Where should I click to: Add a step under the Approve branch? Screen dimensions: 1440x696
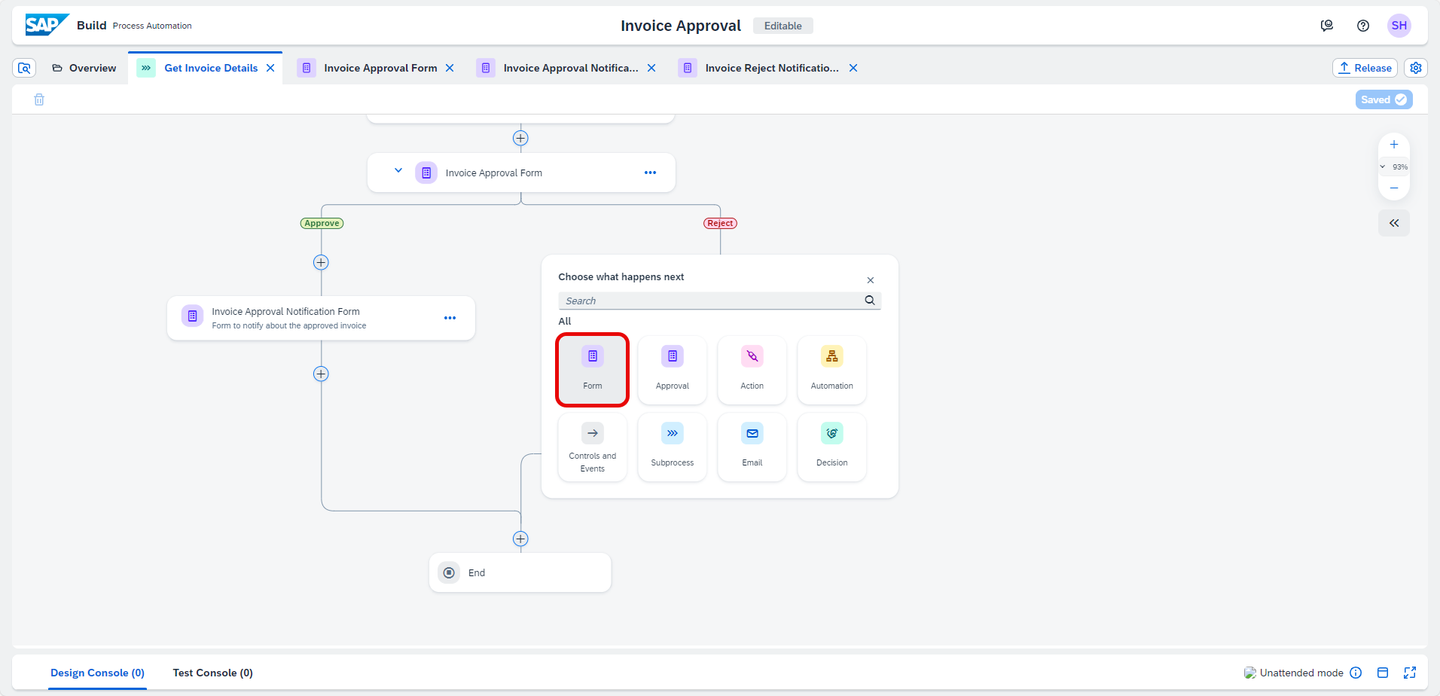[321, 262]
